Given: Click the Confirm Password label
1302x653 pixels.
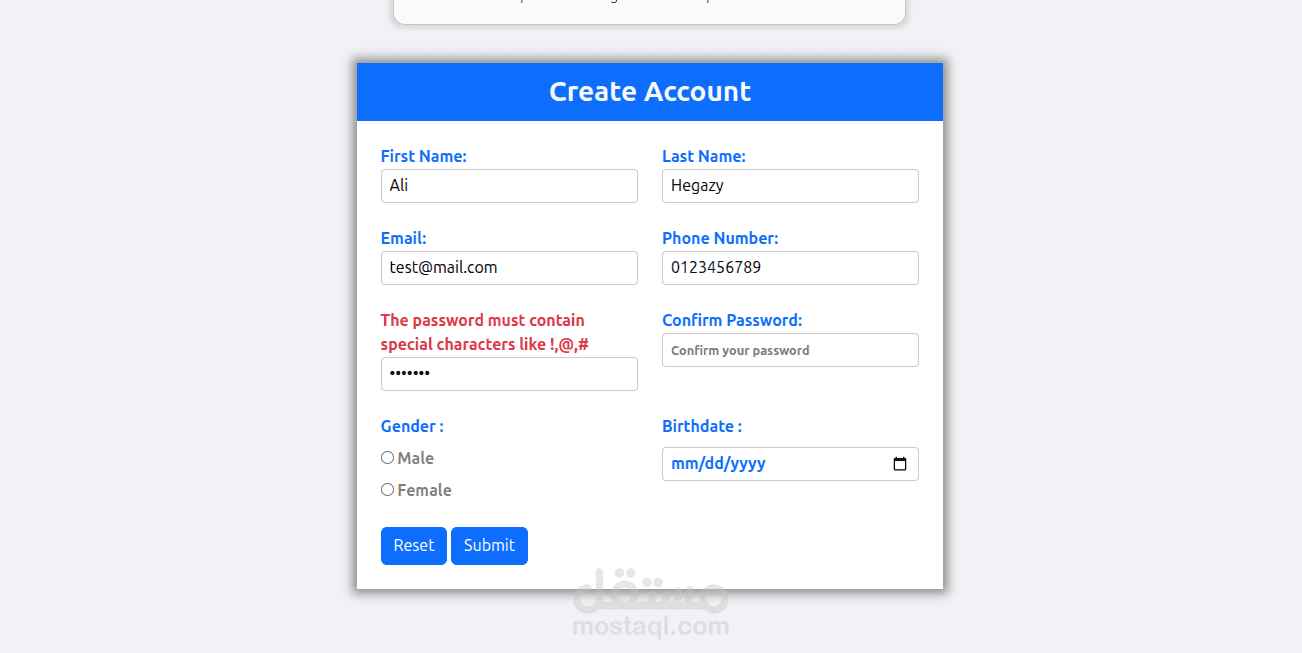Looking at the screenshot, I should point(732,320).
